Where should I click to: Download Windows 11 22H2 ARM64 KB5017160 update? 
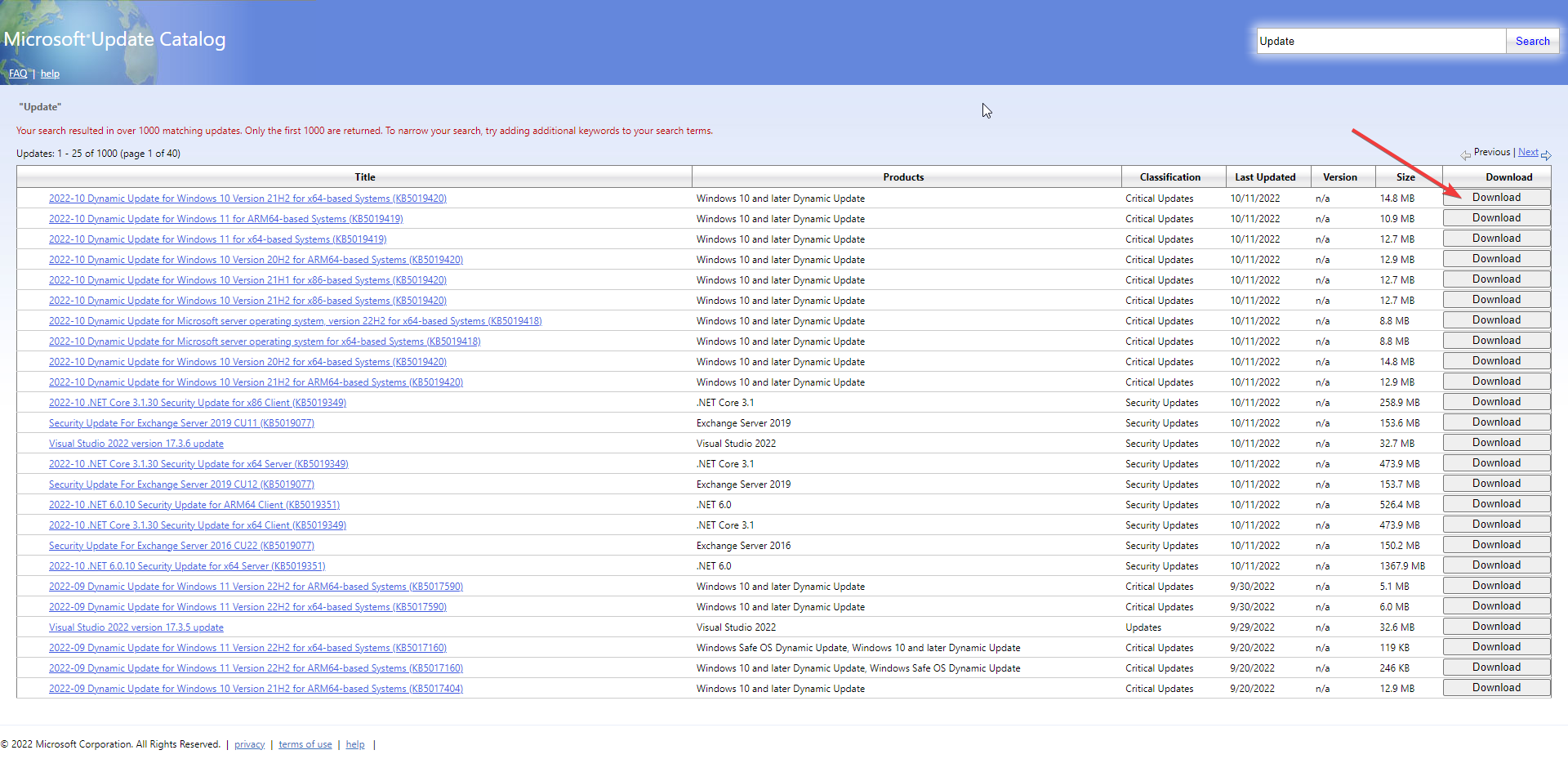pyautogui.click(x=1496, y=667)
